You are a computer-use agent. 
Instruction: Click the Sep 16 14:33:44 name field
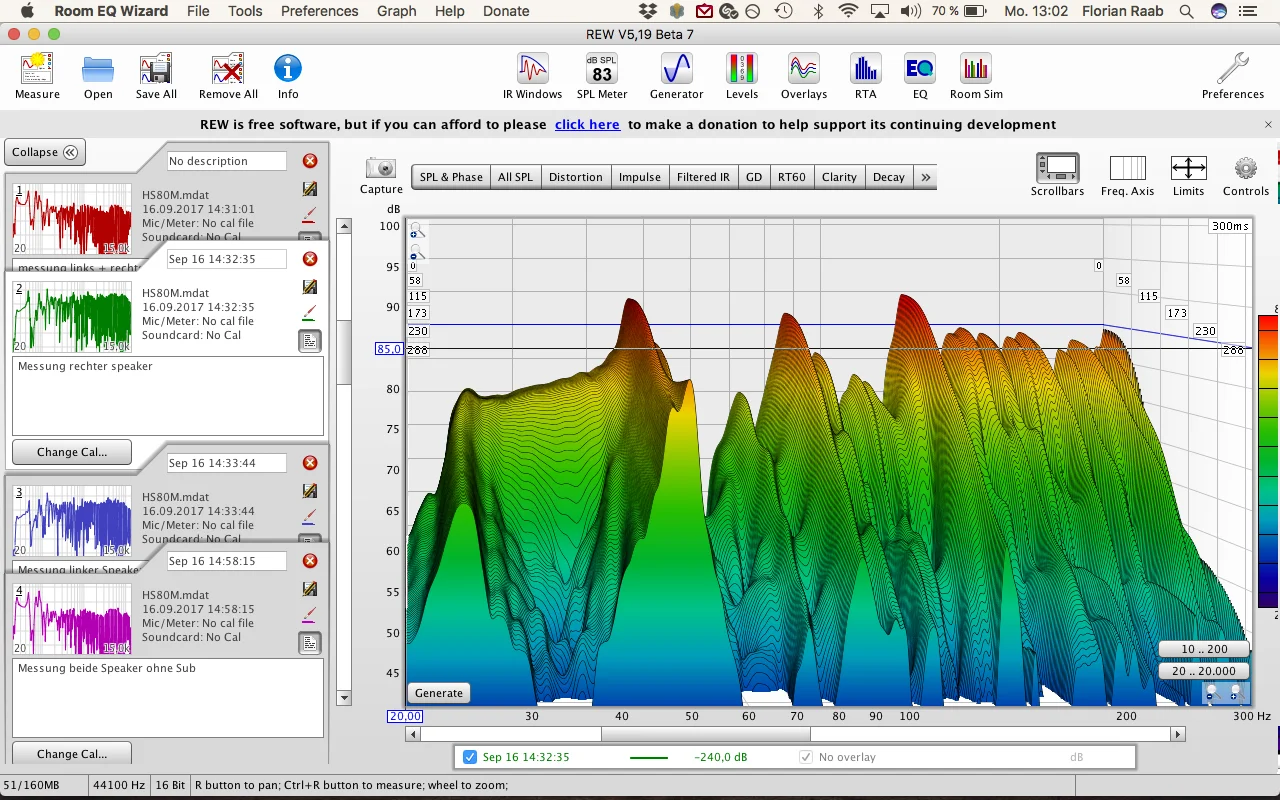[226, 463]
